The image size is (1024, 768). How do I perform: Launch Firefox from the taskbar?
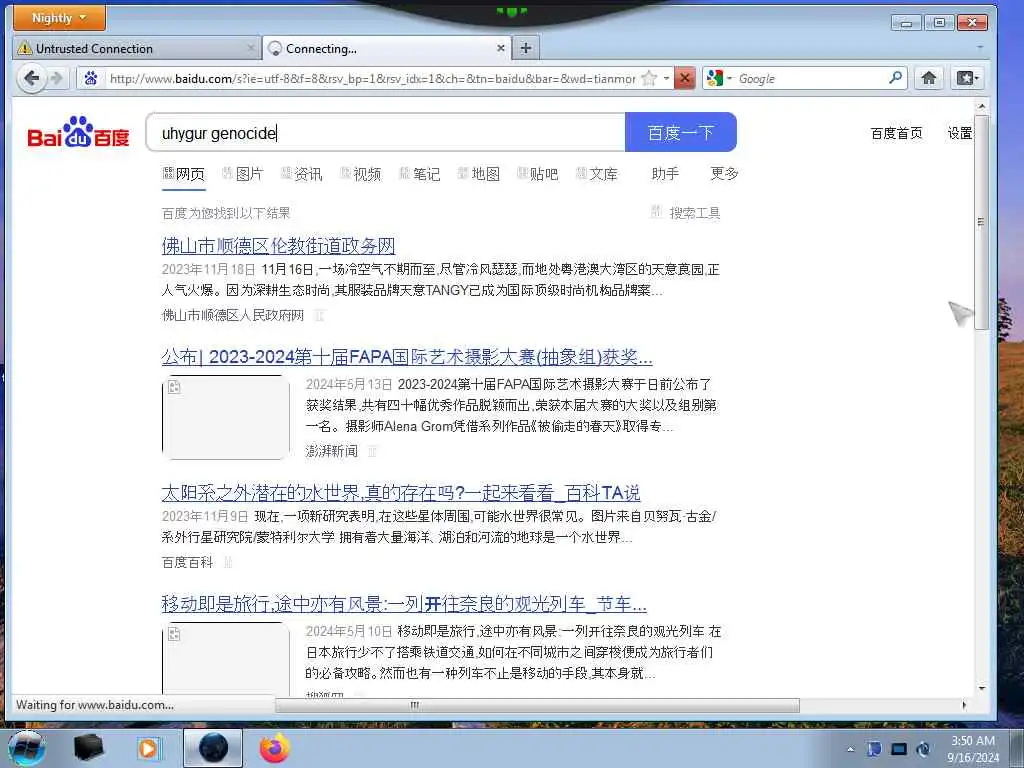(274, 748)
